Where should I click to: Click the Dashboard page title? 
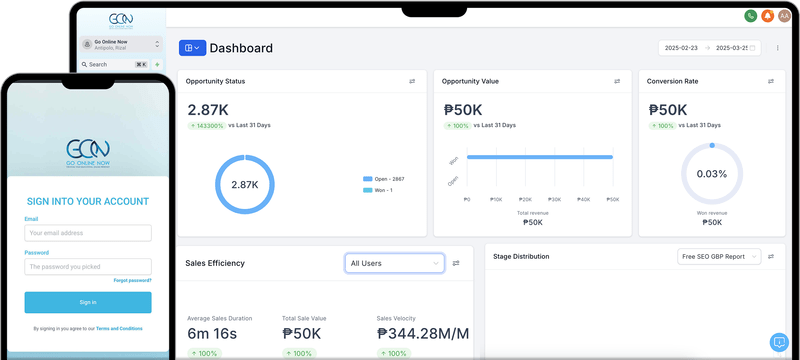pyautogui.click(x=241, y=48)
